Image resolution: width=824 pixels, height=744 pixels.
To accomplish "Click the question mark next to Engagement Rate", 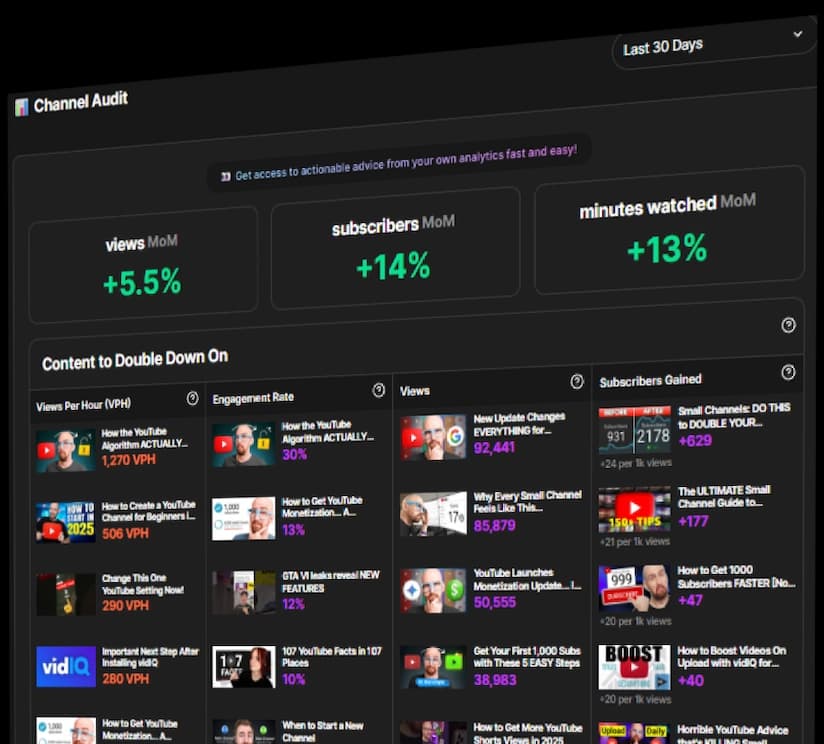I will click(x=379, y=390).
